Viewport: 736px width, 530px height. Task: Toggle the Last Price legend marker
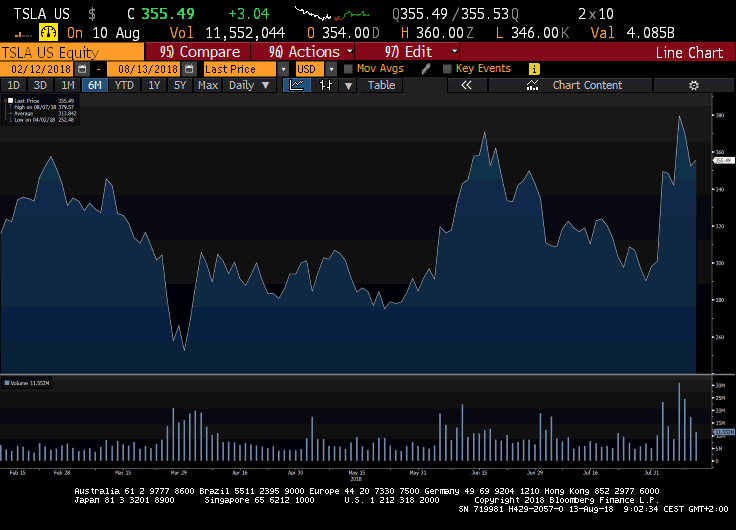pos(10,100)
